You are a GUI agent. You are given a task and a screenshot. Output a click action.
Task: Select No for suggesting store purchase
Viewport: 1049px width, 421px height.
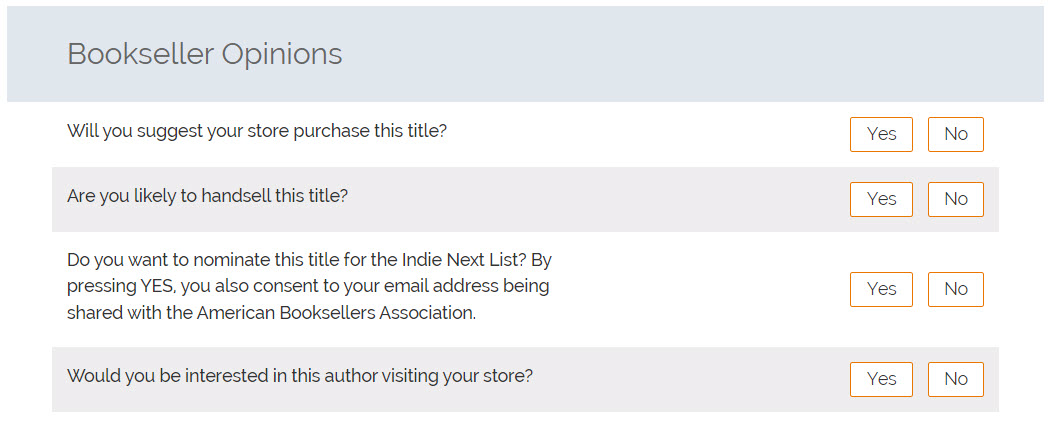click(955, 134)
